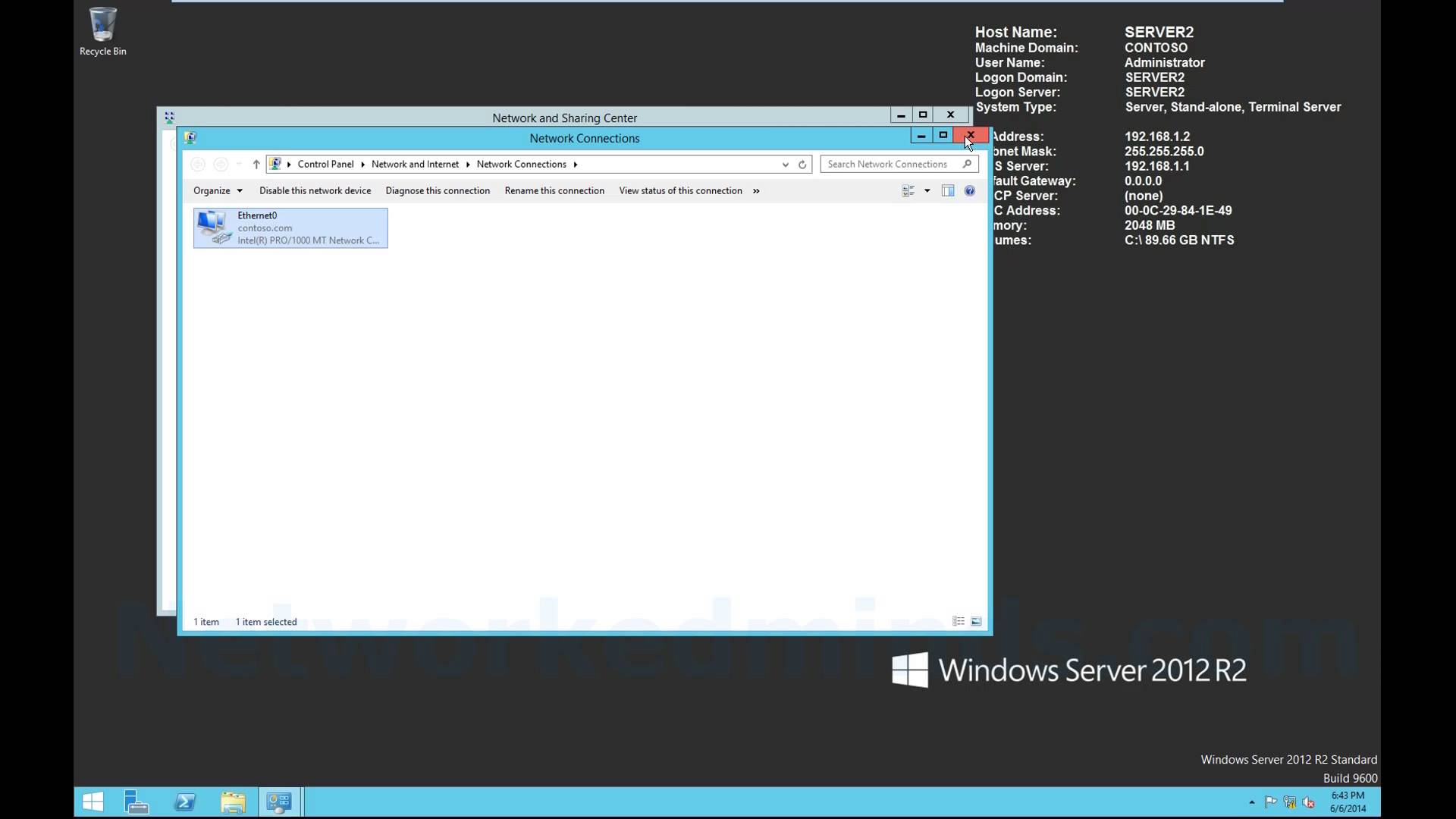
Task: Maximize the Network Connections window
Action: pyautogui.click(x=943, y=135)
